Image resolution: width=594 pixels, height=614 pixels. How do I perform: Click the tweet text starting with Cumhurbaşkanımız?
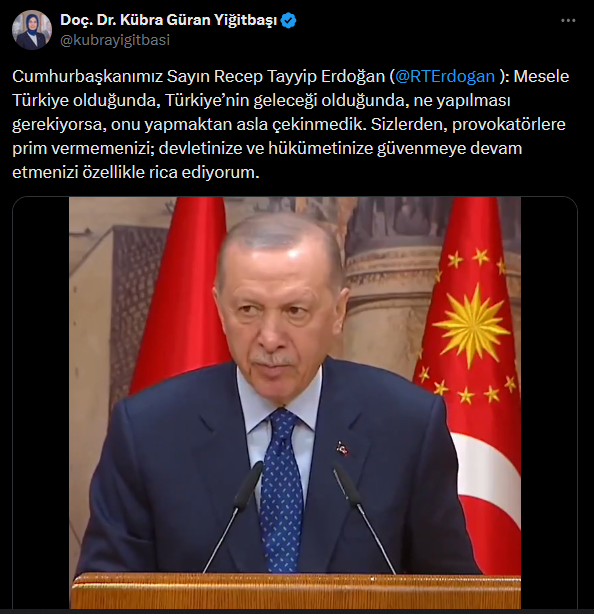[291, 124]
